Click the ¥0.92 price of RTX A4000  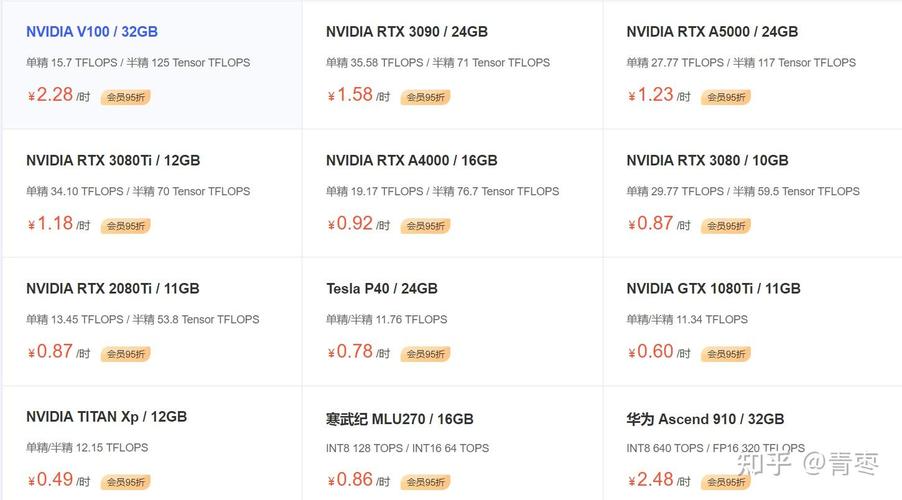point(351,223)
